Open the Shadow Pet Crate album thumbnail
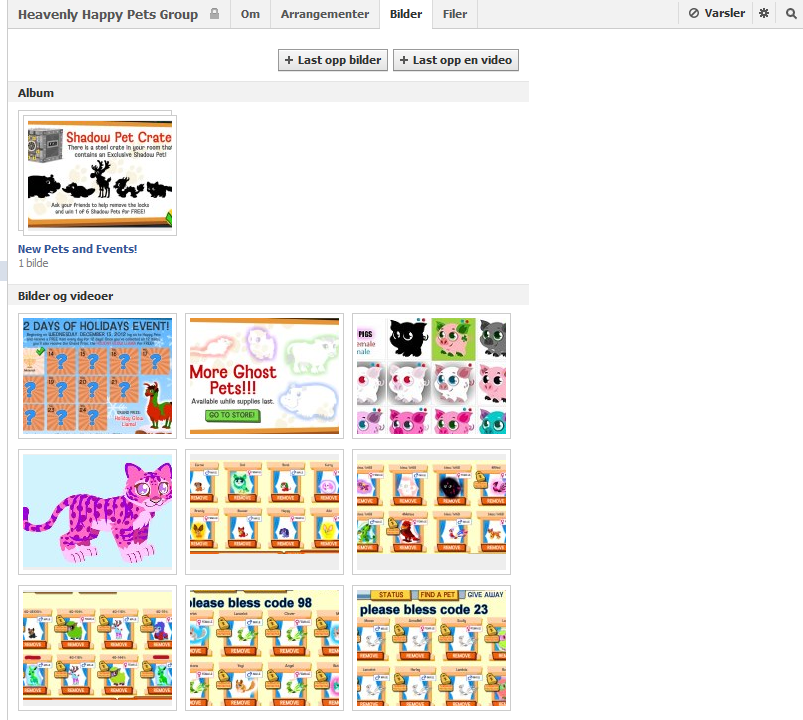The height and width of the screenshot is (720, 803). (100, 175)
